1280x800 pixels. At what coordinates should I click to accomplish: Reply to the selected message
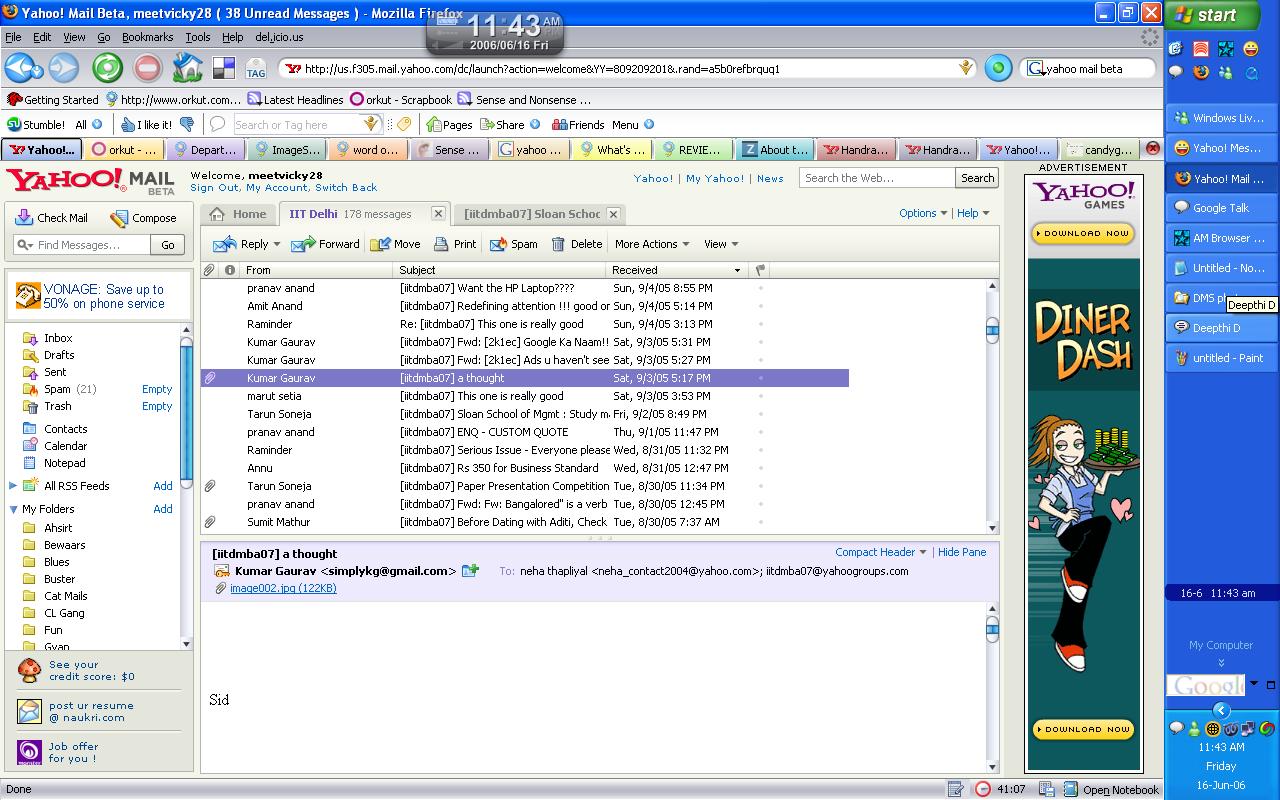tap(239, 244)
